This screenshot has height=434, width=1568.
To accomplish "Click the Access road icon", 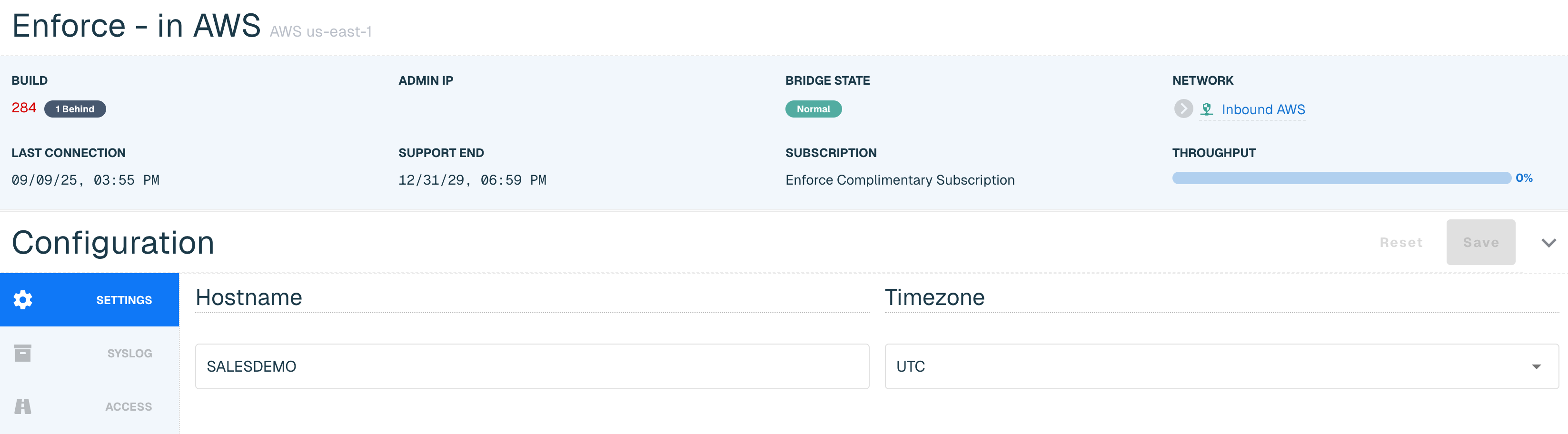I will tap(23, 406).
